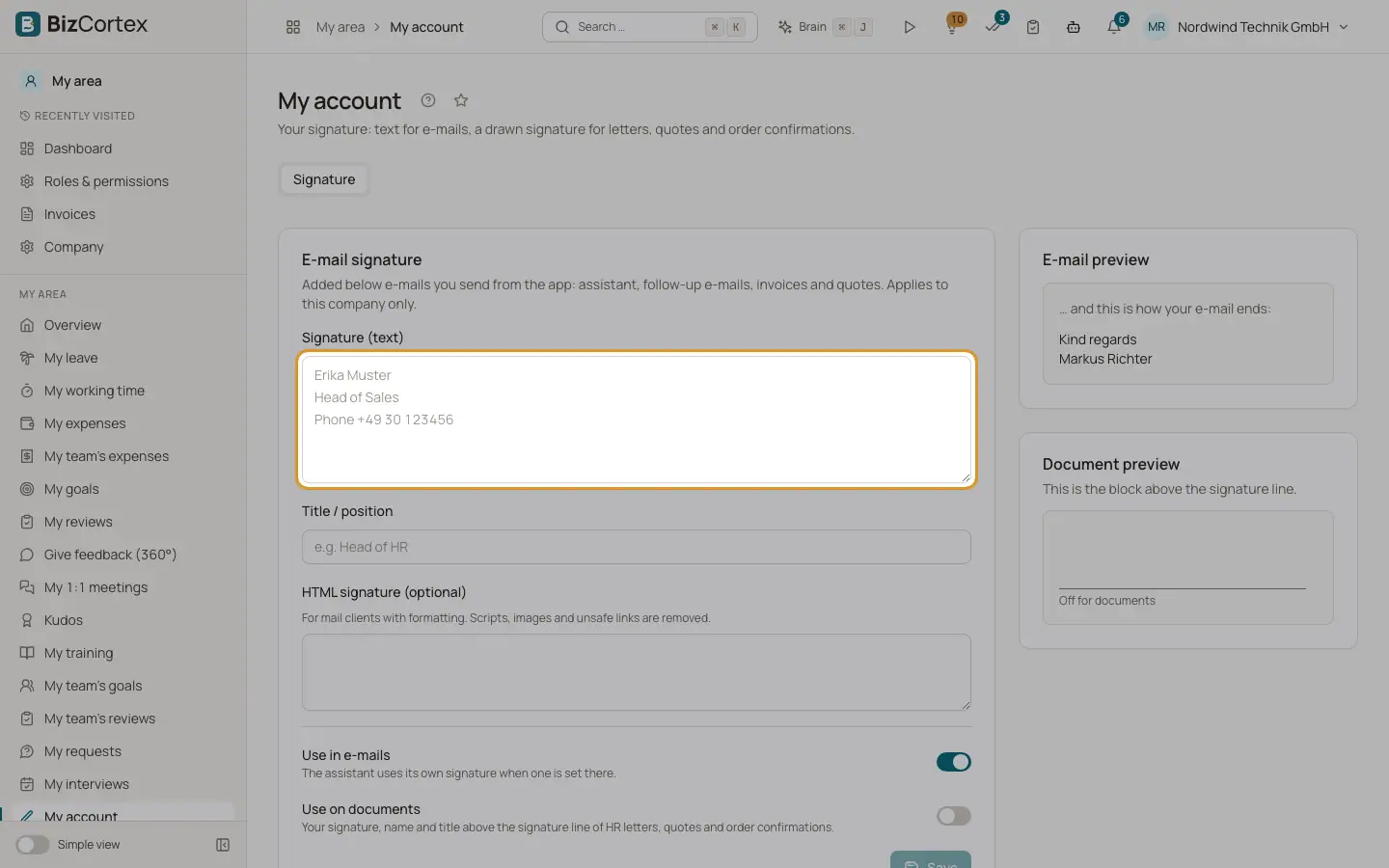Viewport: 1389px width, 868px height.
Task: Open Roles & permissions
Action: point(123,181)
